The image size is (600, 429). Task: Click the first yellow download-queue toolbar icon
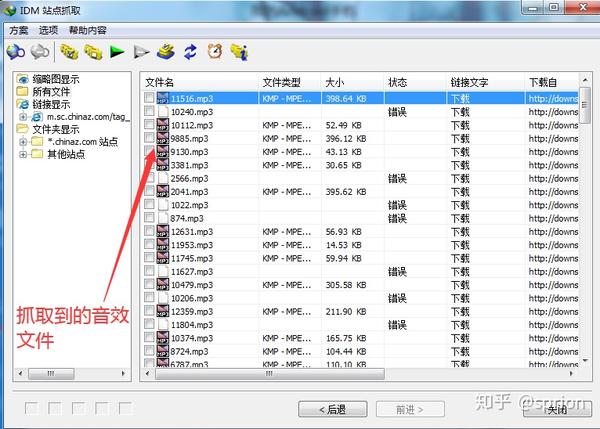pyautogui.click(x=69, y=52)
